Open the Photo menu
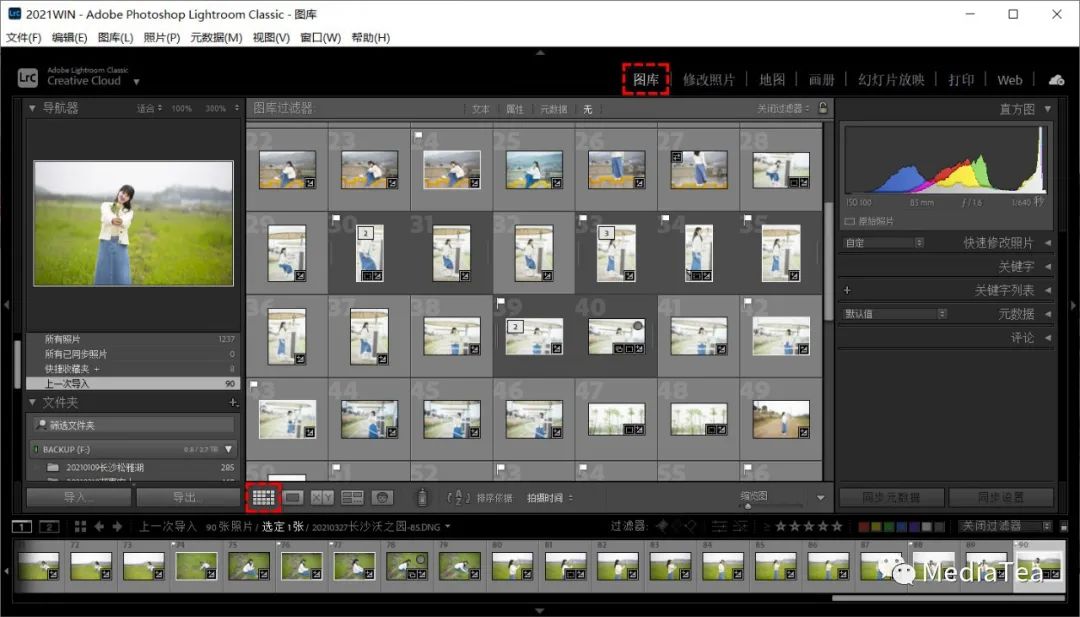 tap(162, 37)
